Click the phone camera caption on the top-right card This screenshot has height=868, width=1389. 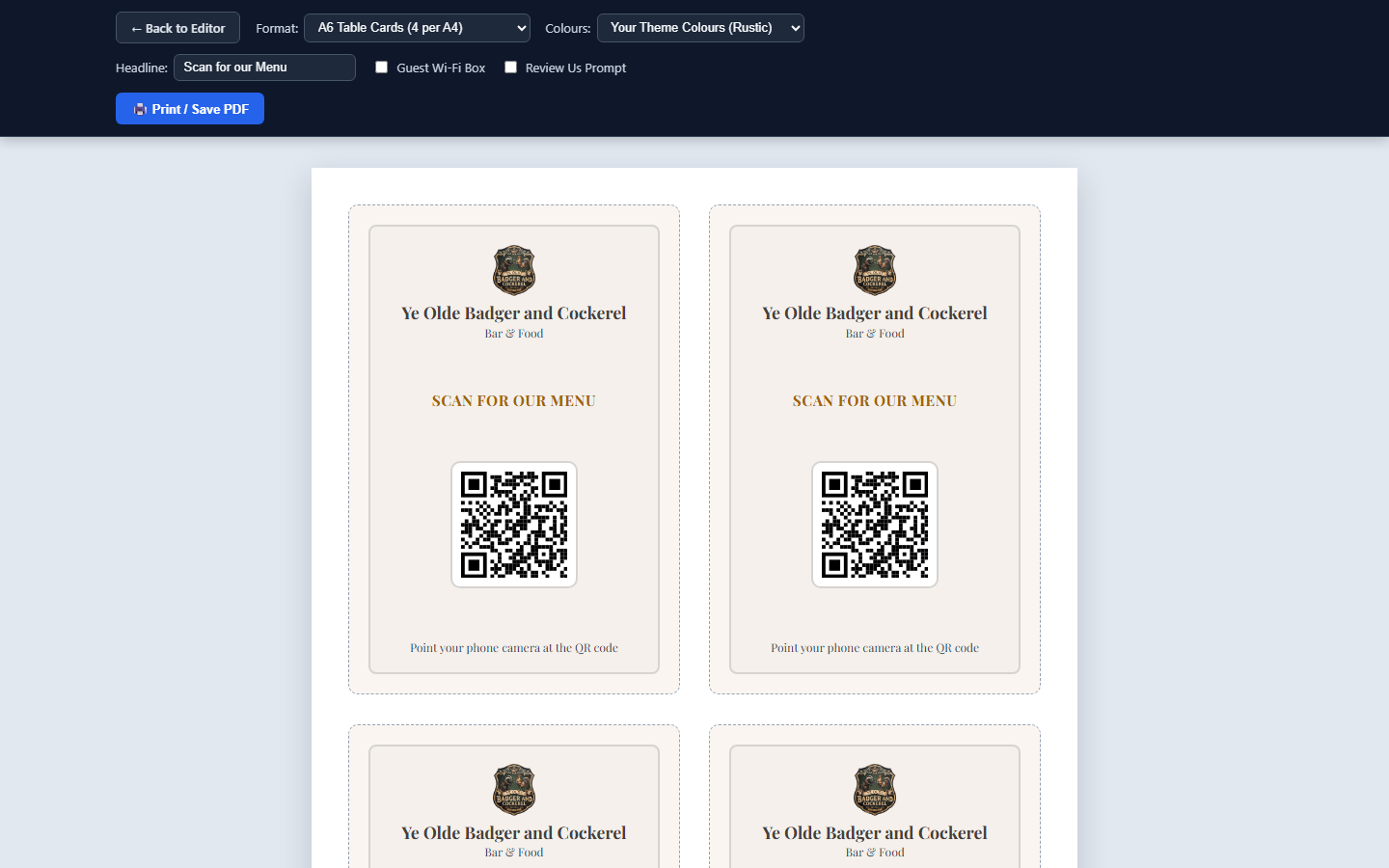point(875,648)
